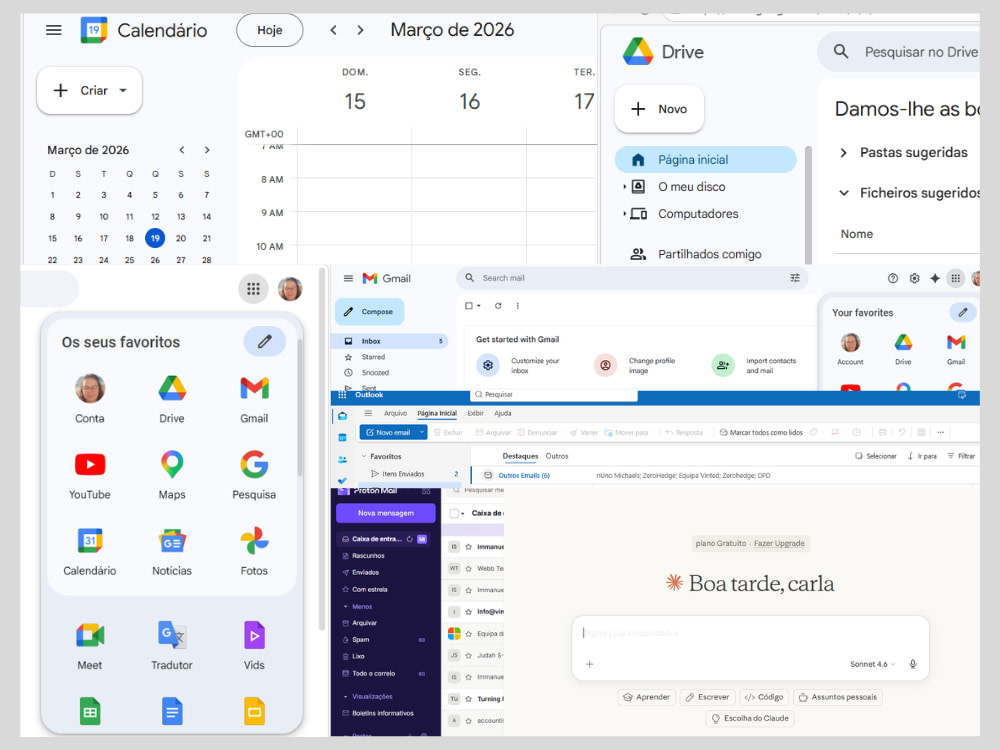1000x750 pixels.
Task: Open the Notícias app icon
Action: pyautogui.click(x=172, y=552)
